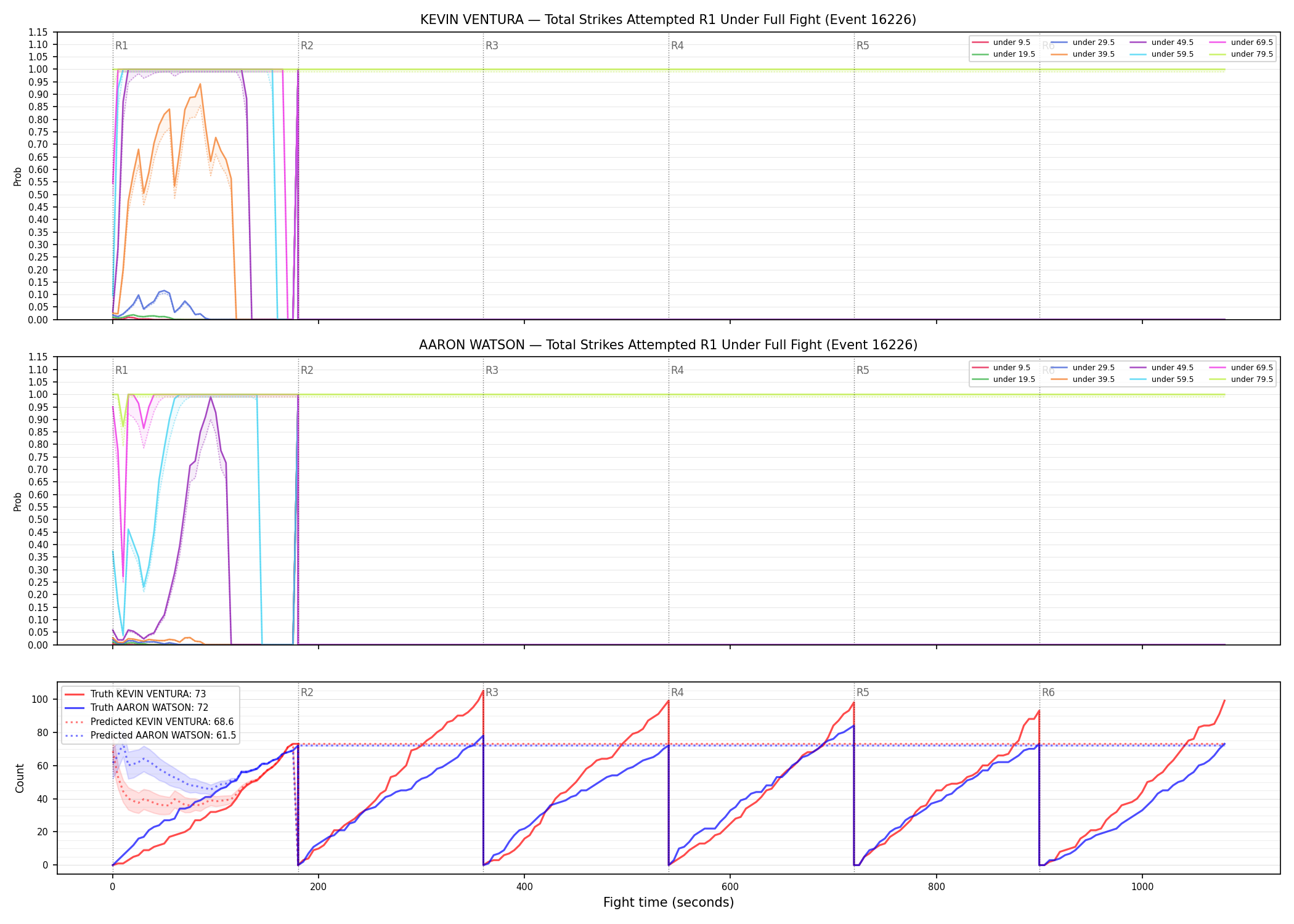
Task: Select the R3 round marker in Aaron Watson chart
Action: [492, 370]
